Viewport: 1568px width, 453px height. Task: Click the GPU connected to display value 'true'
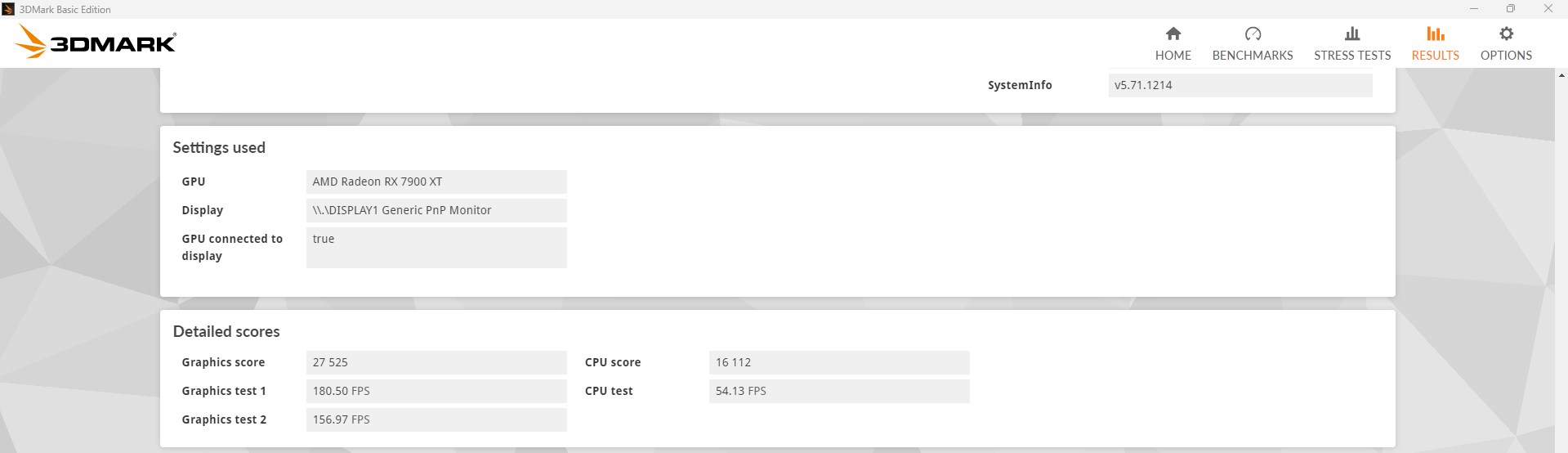click(x=436, y=247)
